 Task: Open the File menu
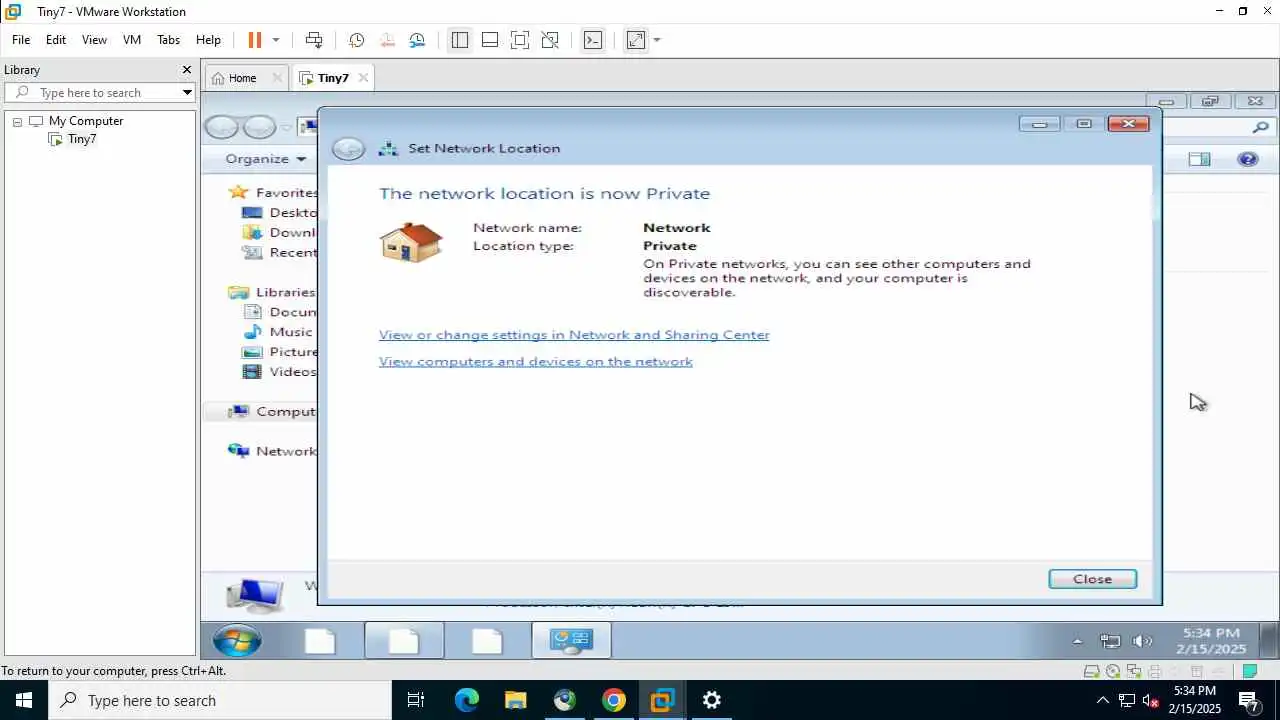(21, 40)
